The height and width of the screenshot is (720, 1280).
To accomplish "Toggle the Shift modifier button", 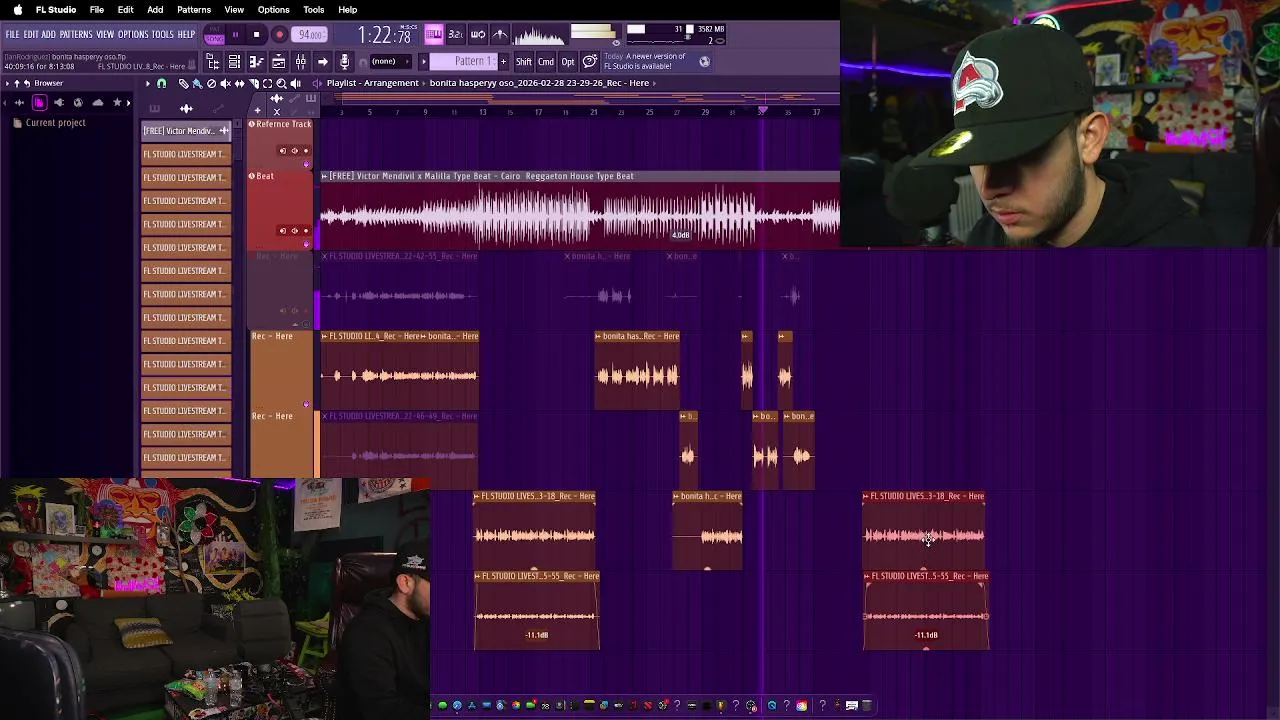I will (524, 61).
